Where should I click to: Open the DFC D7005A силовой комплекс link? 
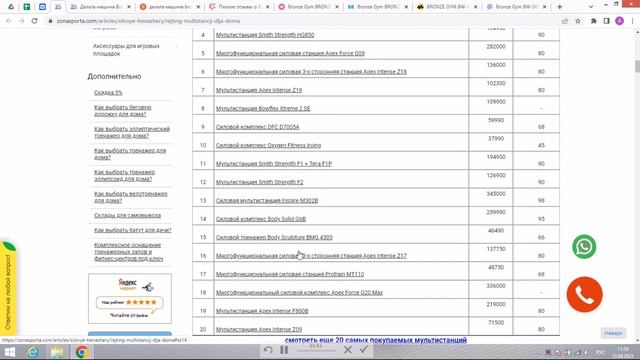258,127
